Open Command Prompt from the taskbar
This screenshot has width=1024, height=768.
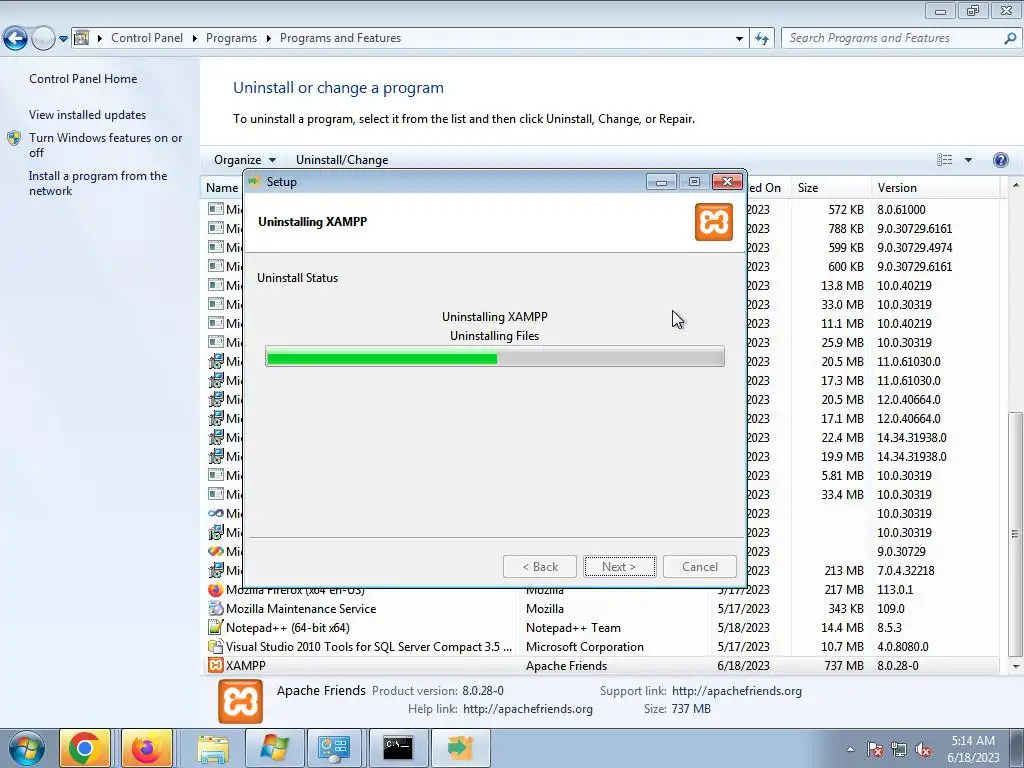397,748
